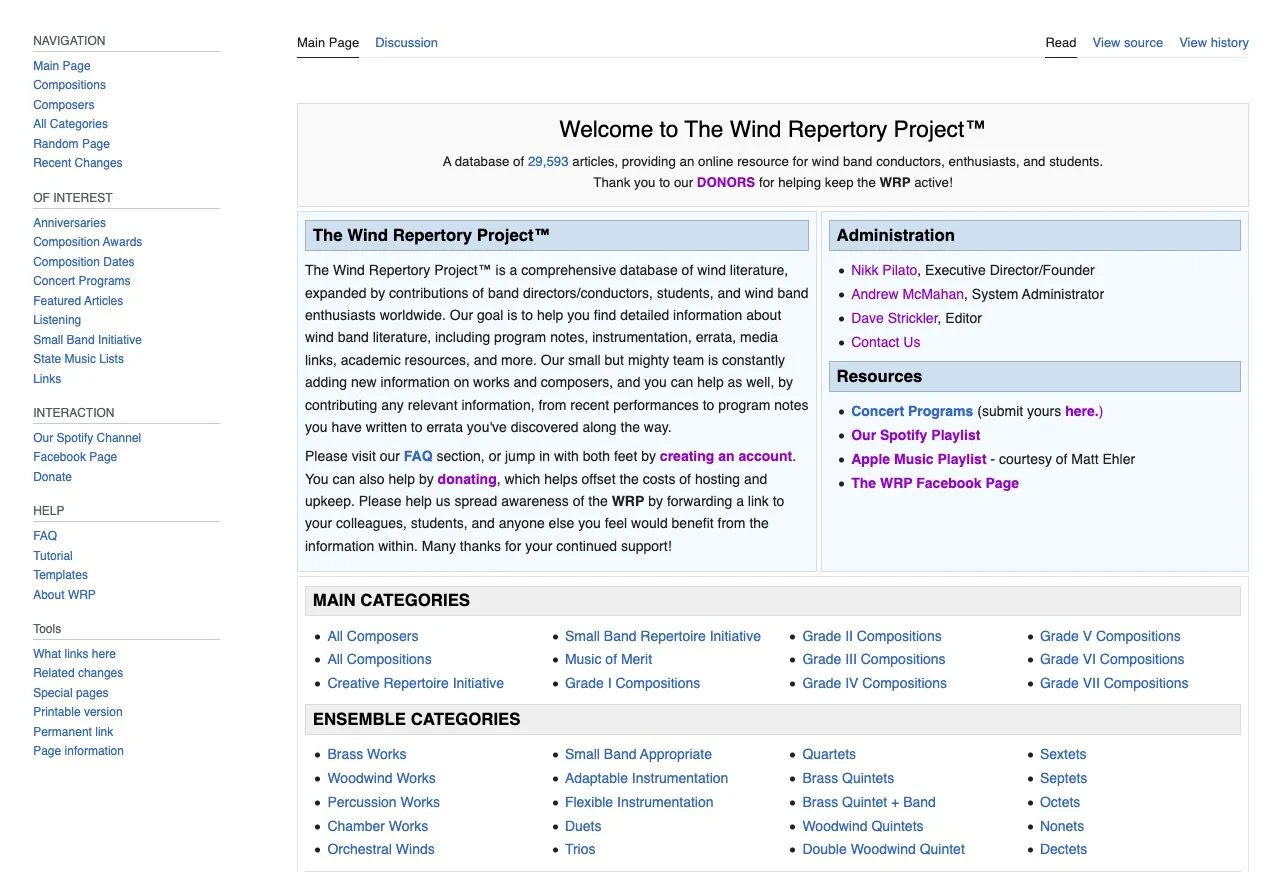Click Contact Us under Administration
The height and width of the screenshot is (872, 1284).
click(x=885, y=342)
